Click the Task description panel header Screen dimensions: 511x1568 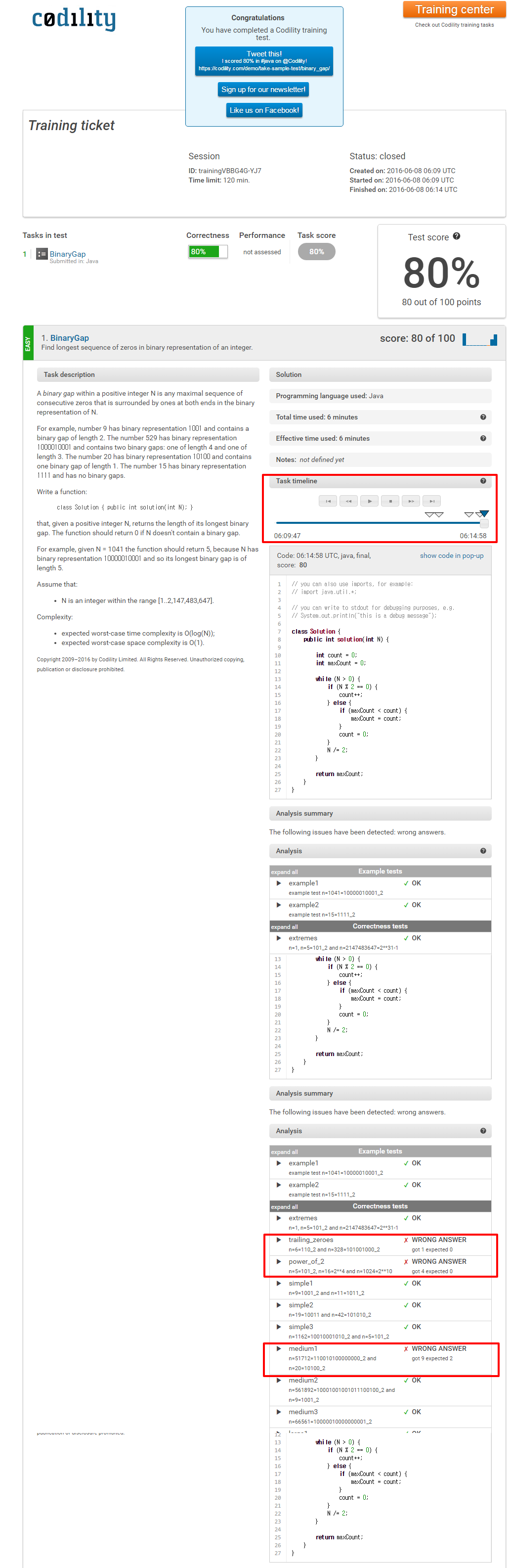pos(148,374)
